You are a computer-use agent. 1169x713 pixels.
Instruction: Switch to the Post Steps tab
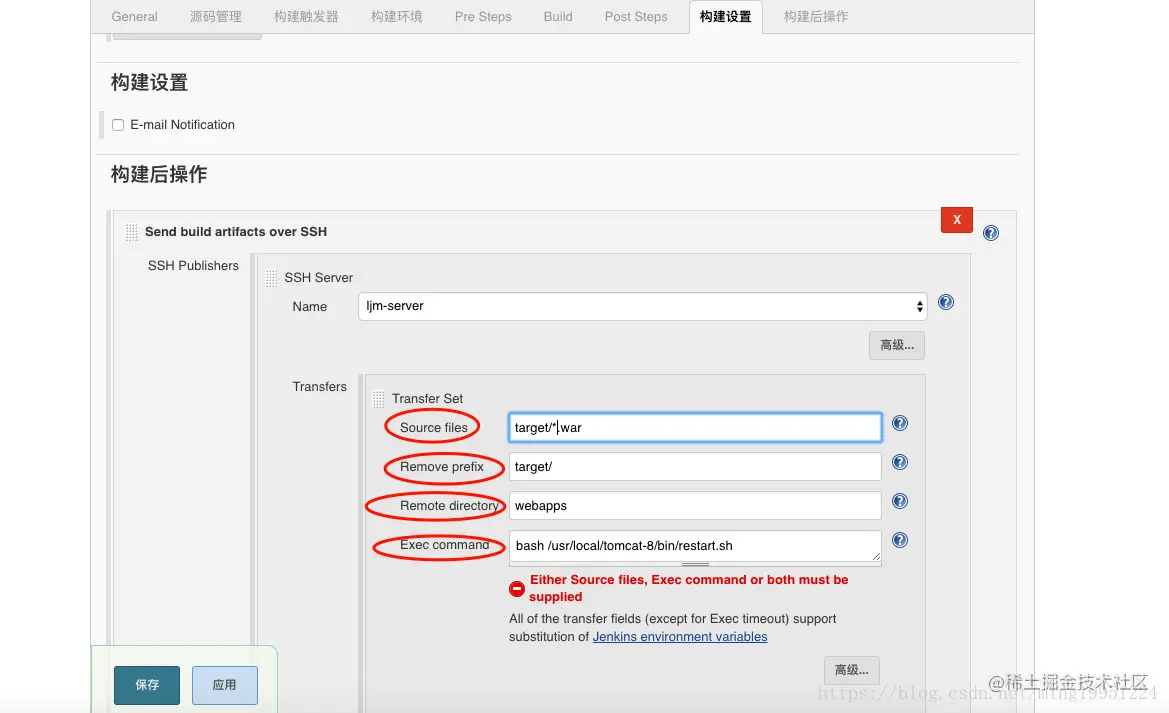click(x=636, y=16)
